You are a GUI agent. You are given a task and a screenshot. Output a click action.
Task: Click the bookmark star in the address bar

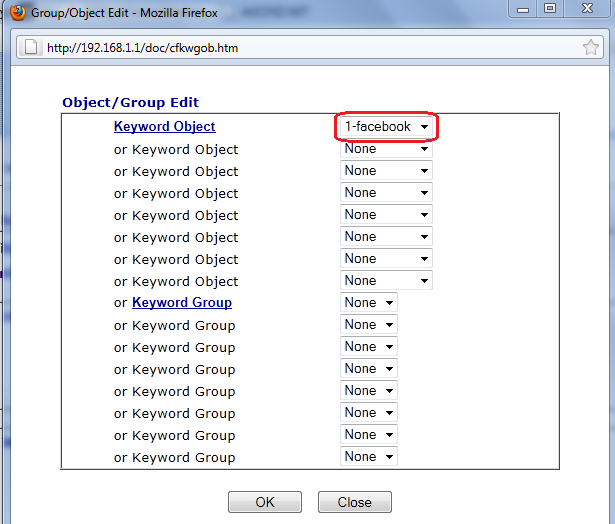pos(591,47)
